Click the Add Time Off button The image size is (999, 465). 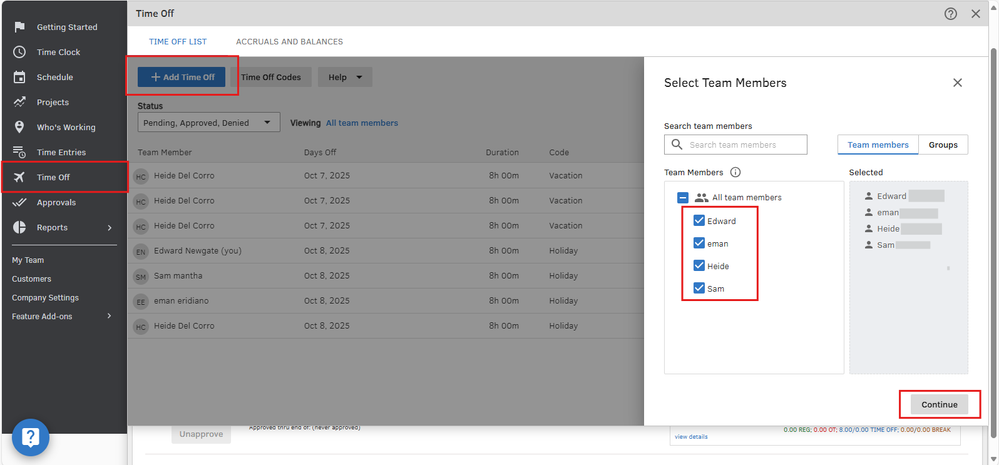click(x=182, y=77)
